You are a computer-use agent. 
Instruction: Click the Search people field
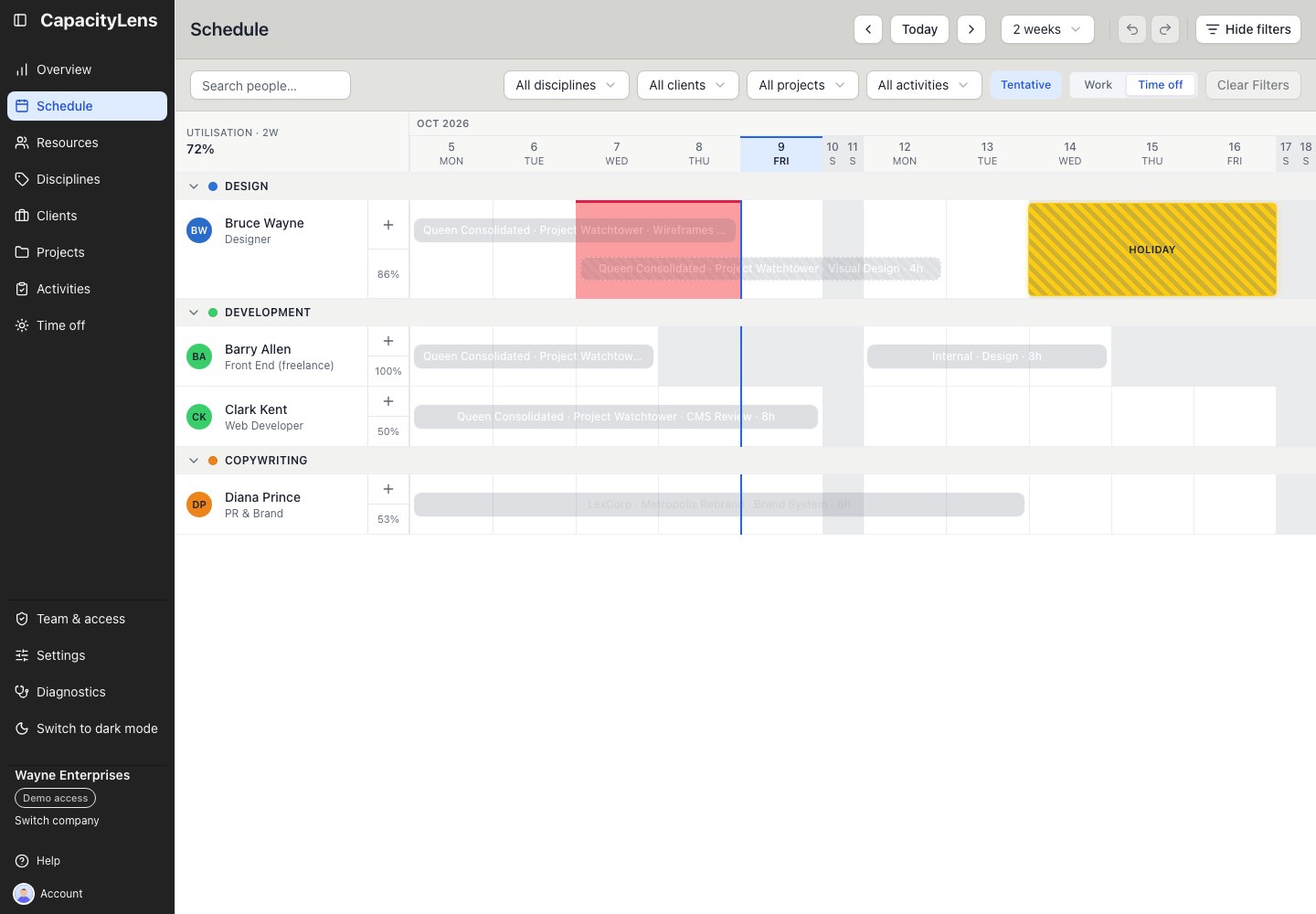pos(271,85)
